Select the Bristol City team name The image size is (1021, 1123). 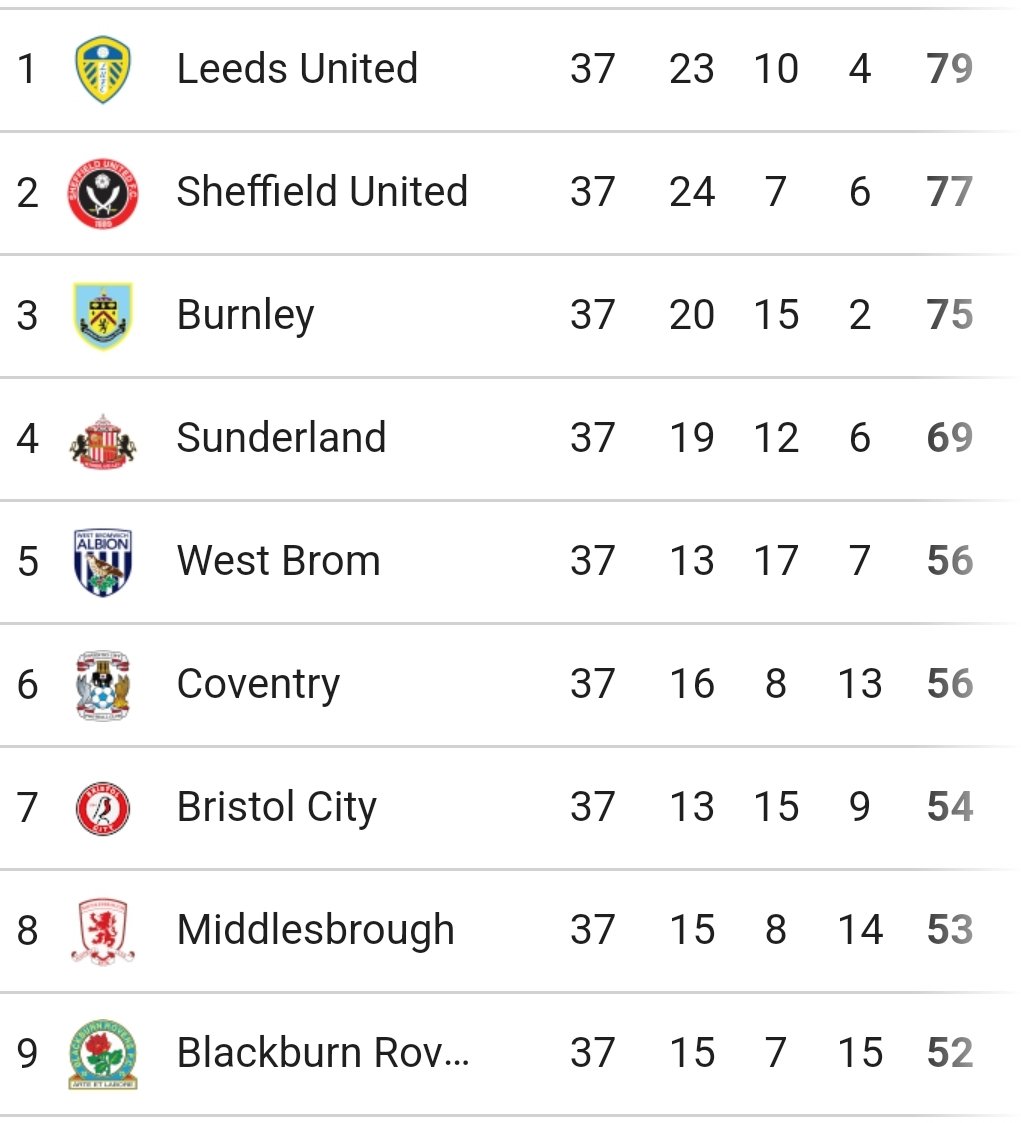tap(276, 808)
